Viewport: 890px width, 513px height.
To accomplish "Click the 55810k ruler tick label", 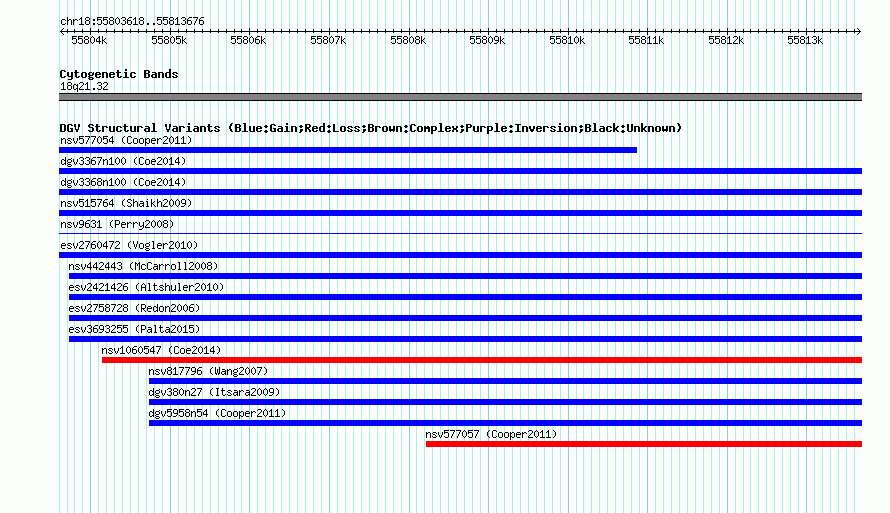I will (567, 40).
